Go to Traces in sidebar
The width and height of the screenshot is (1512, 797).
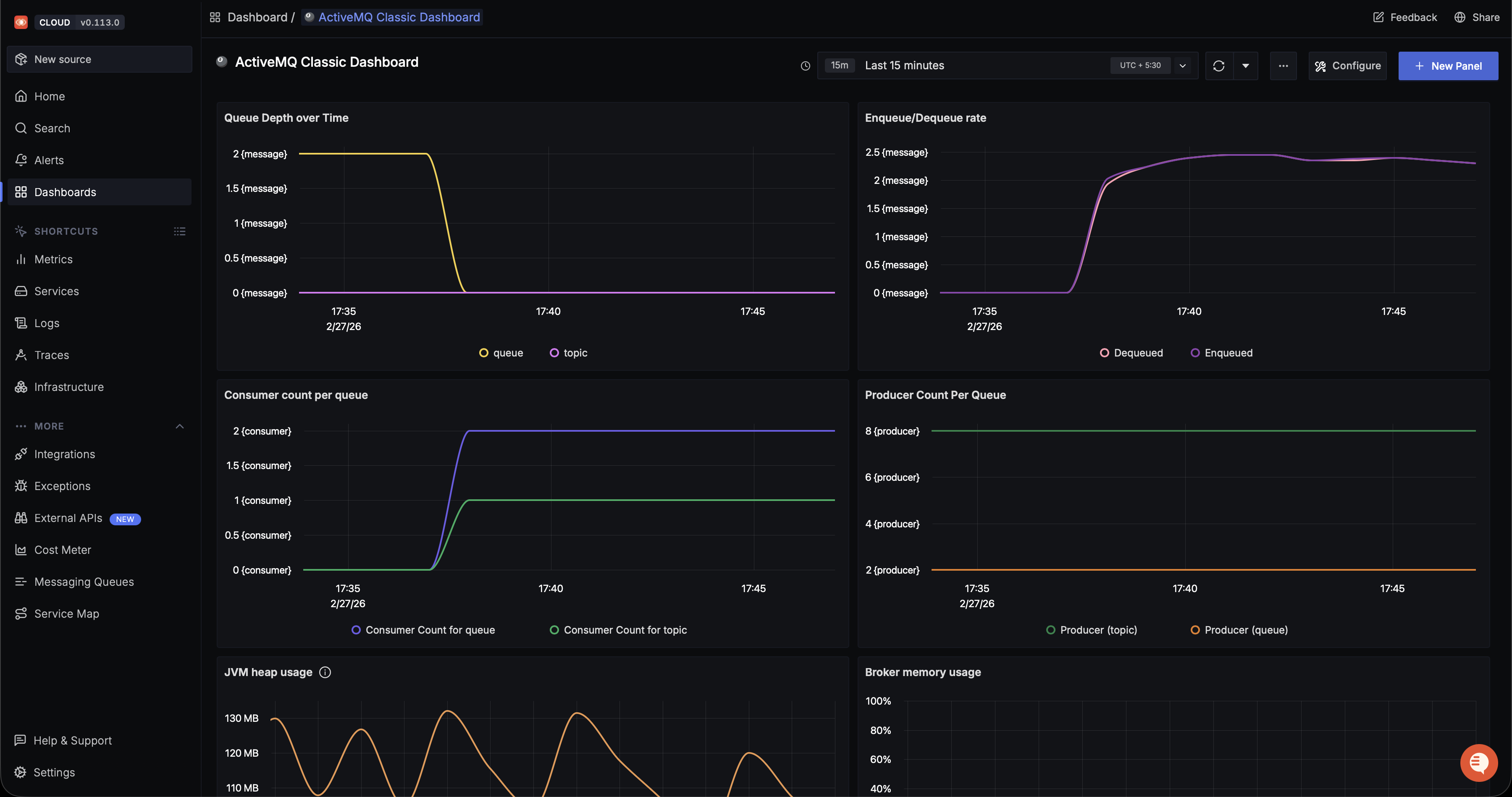click(x=52, y=355)
